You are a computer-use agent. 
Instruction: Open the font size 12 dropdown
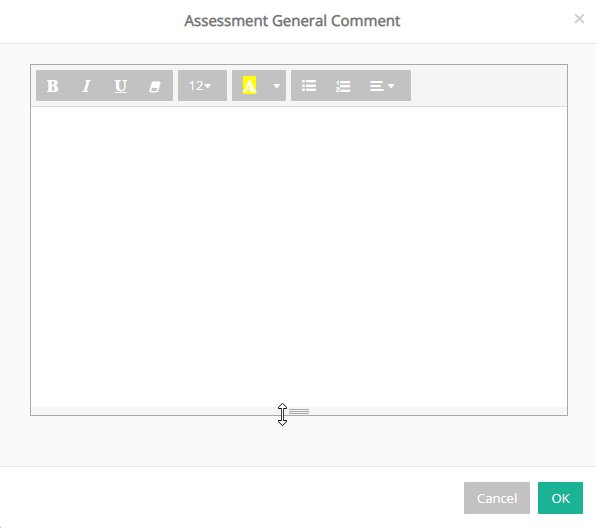pyautogui.click(x=202, y=86)
